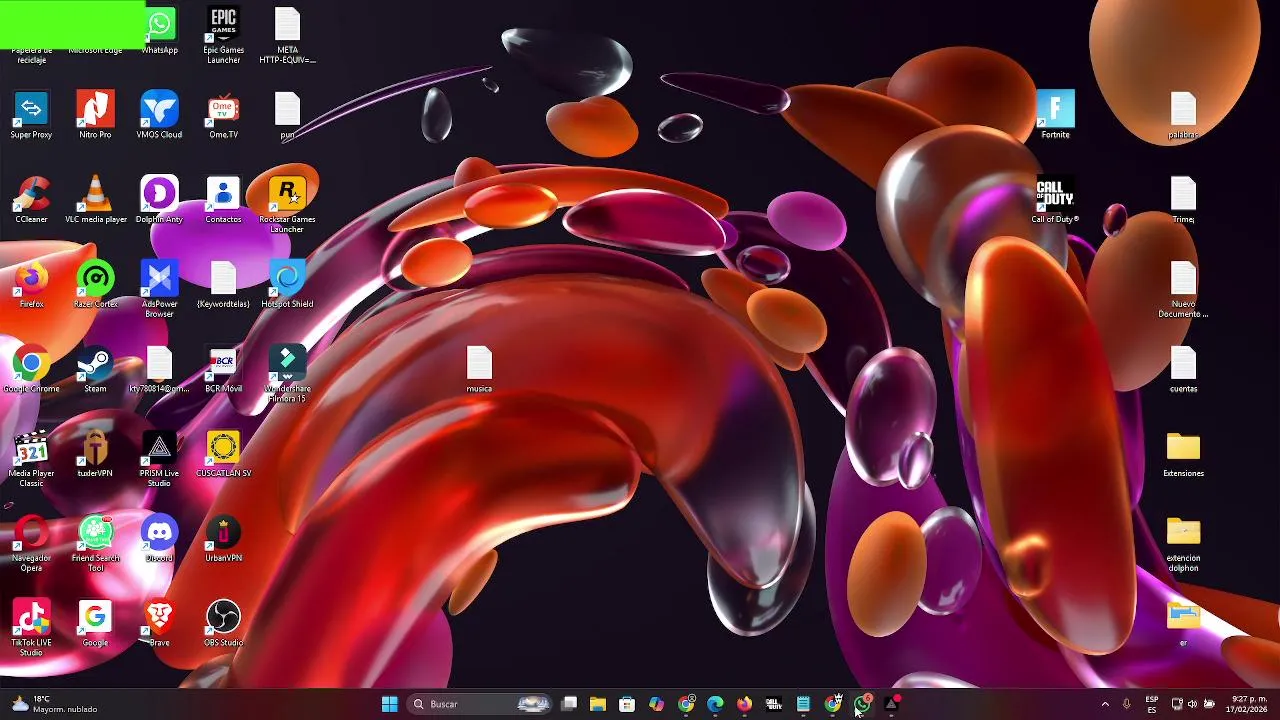1280x720 pixels.
Task: Select the Steam desktop icon
Action: tap(95, 370)
